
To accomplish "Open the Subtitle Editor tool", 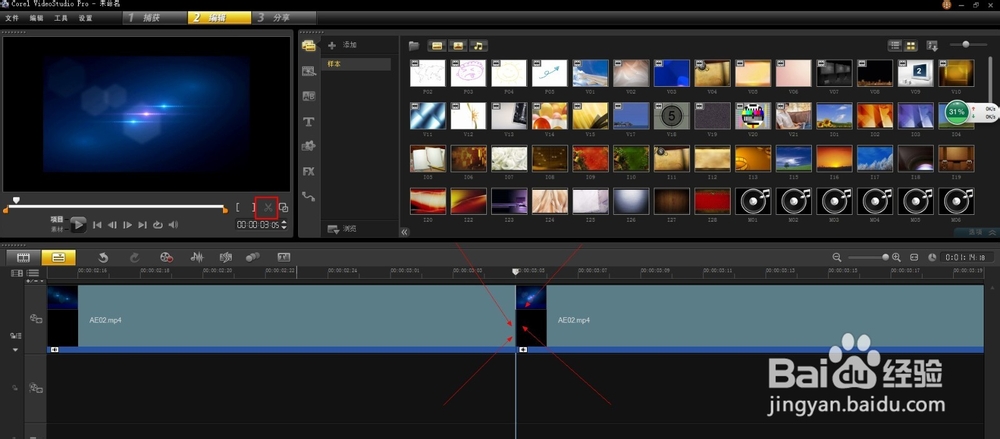I will pos(284,257).
